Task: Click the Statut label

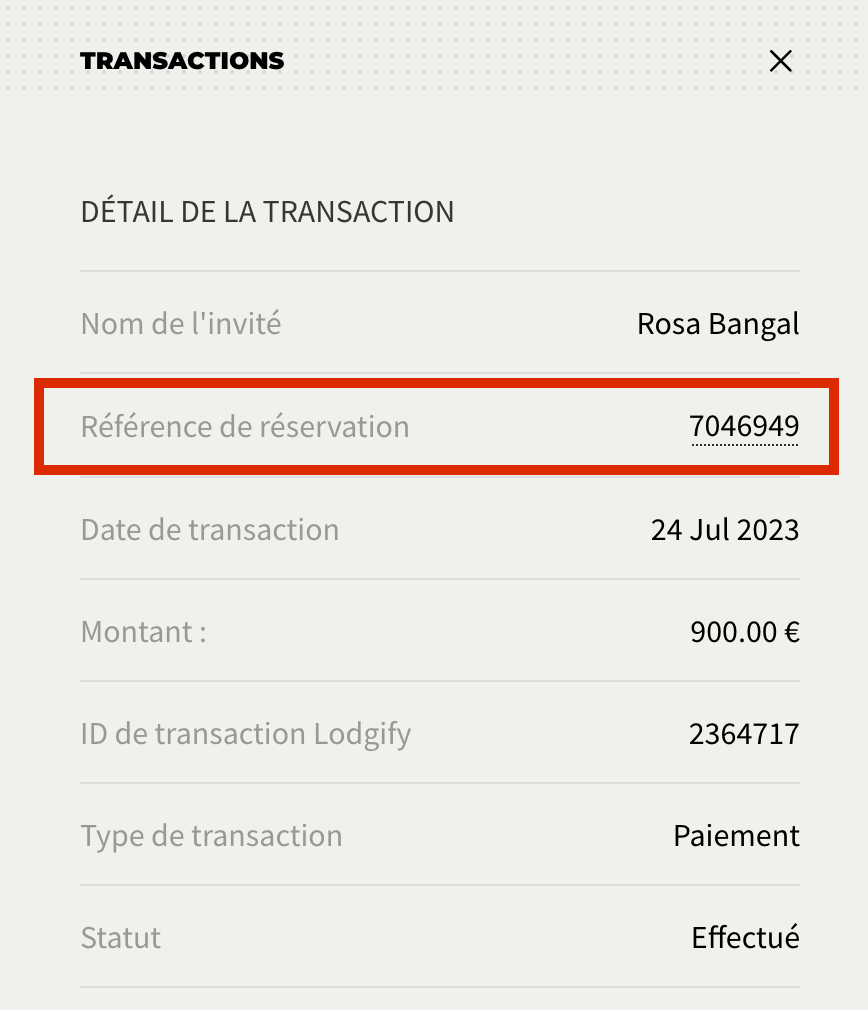Action: click(x=121, y=938)
